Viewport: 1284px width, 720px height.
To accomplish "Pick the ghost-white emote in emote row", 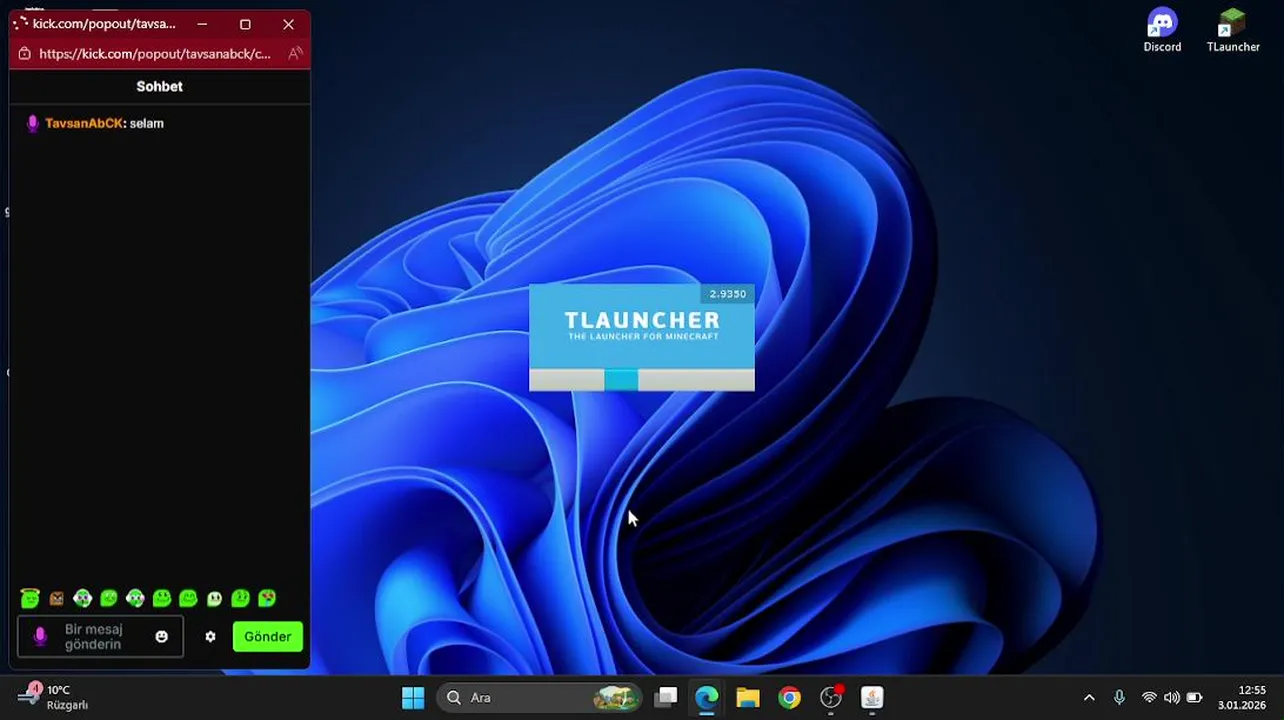I will point(214,598).
